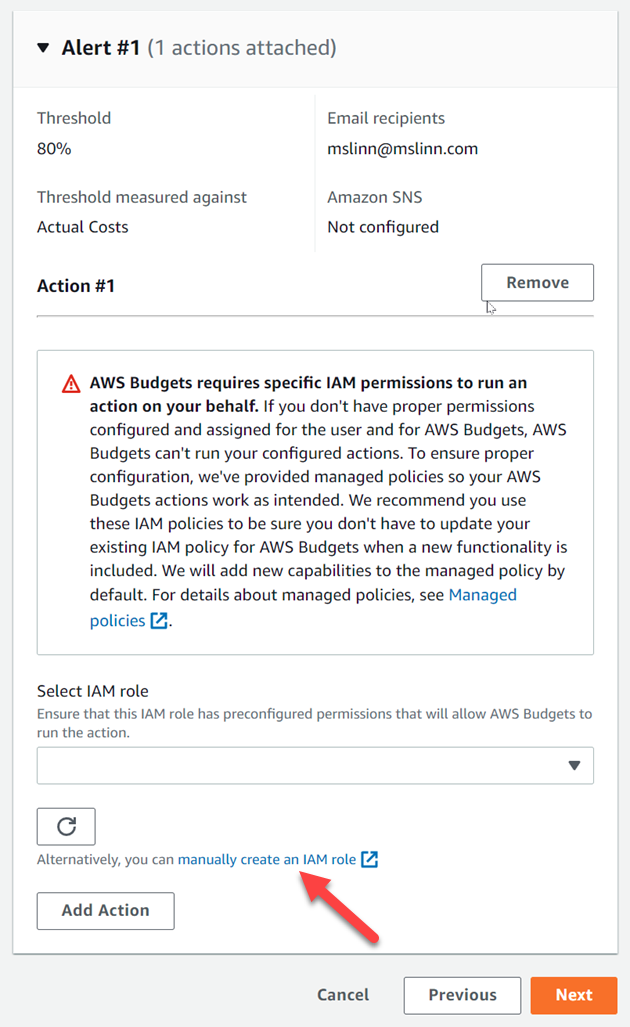Open the Select IAM role dropdown

coord(300,765)
